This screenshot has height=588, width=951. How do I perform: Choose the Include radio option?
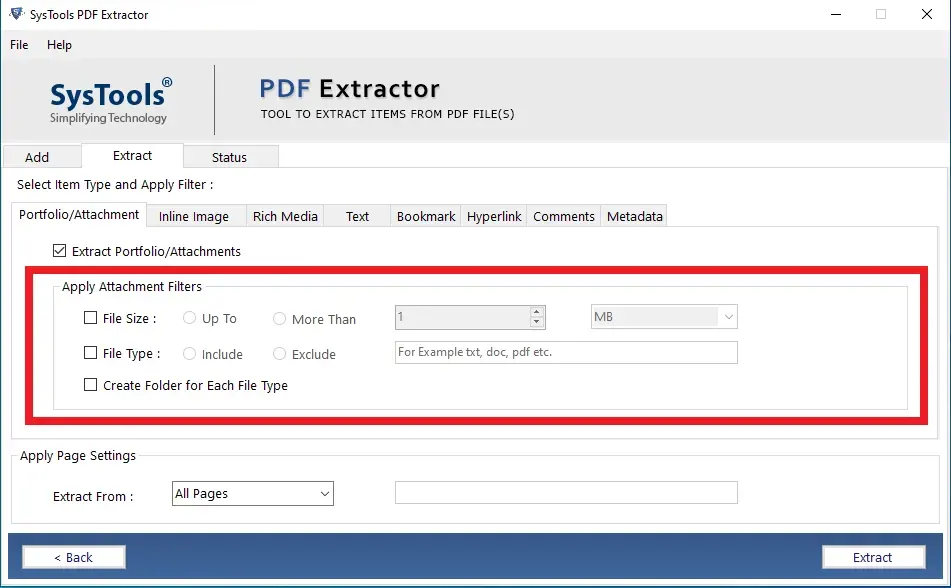click(x=189, y=354)
